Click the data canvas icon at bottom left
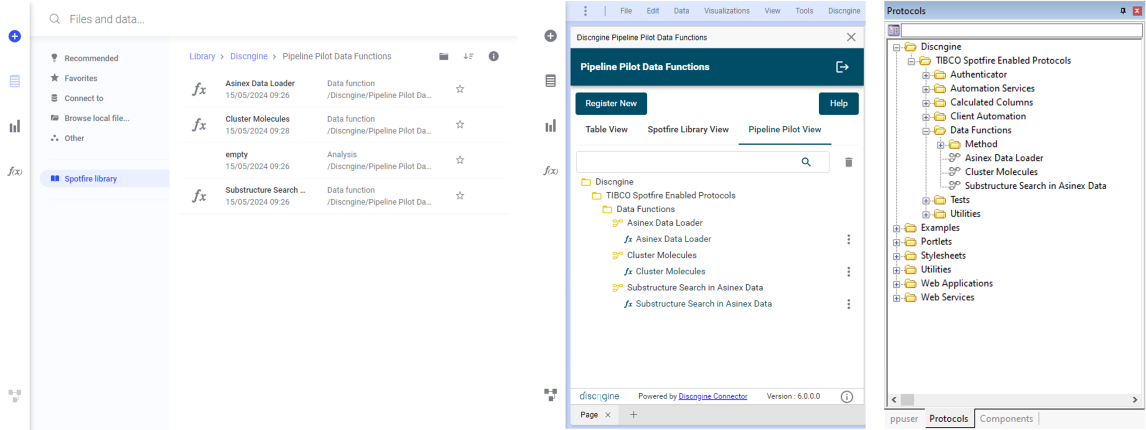This screenshot has width=1146, height=430. 15,396
